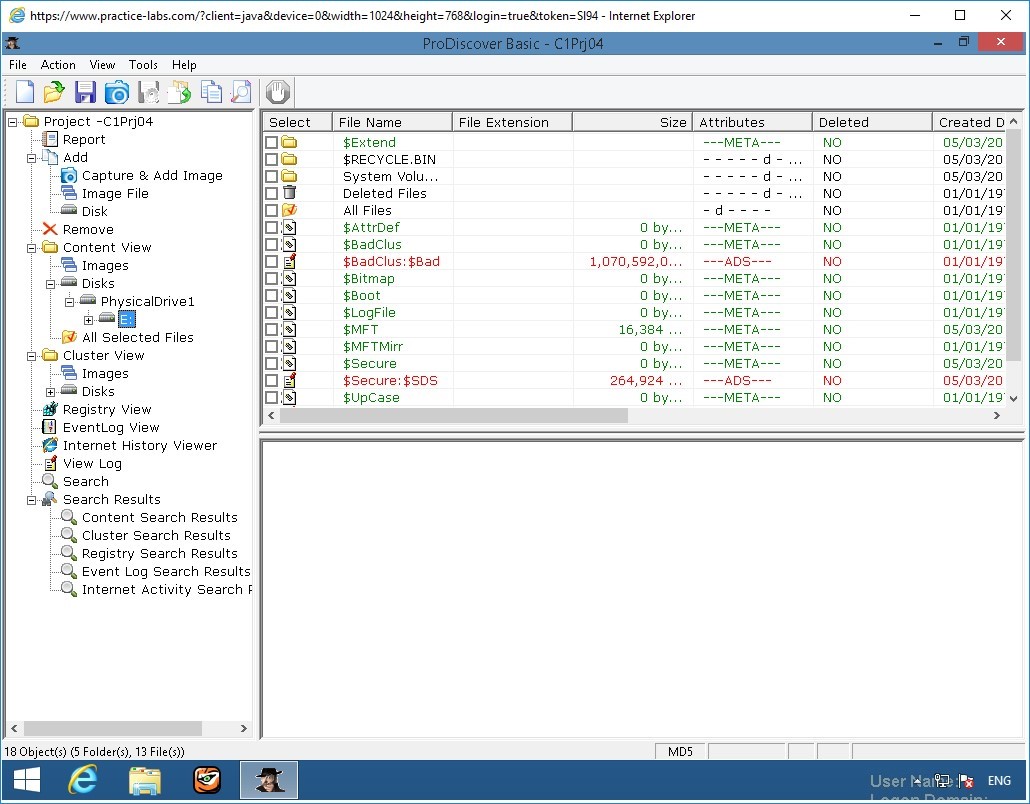Open Cluster Search Results

(x=156, y=535)
